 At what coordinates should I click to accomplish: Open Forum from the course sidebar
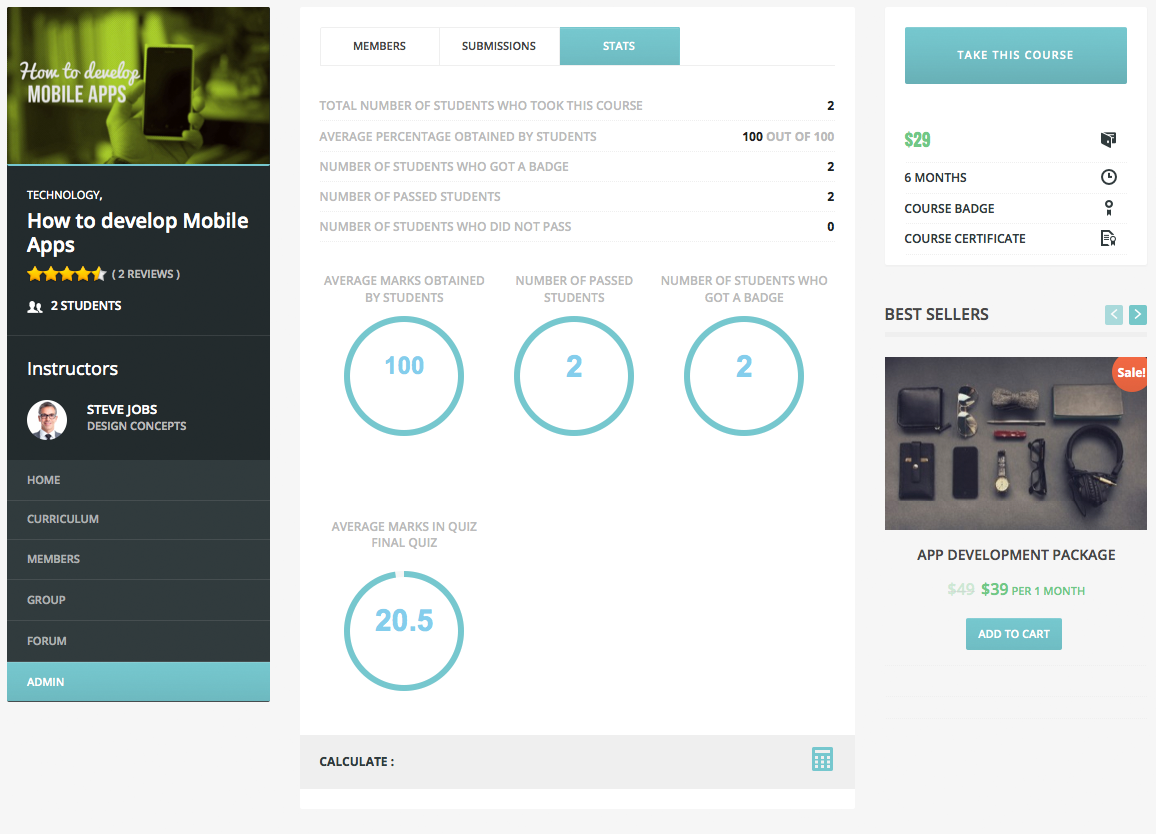(47, 641)
